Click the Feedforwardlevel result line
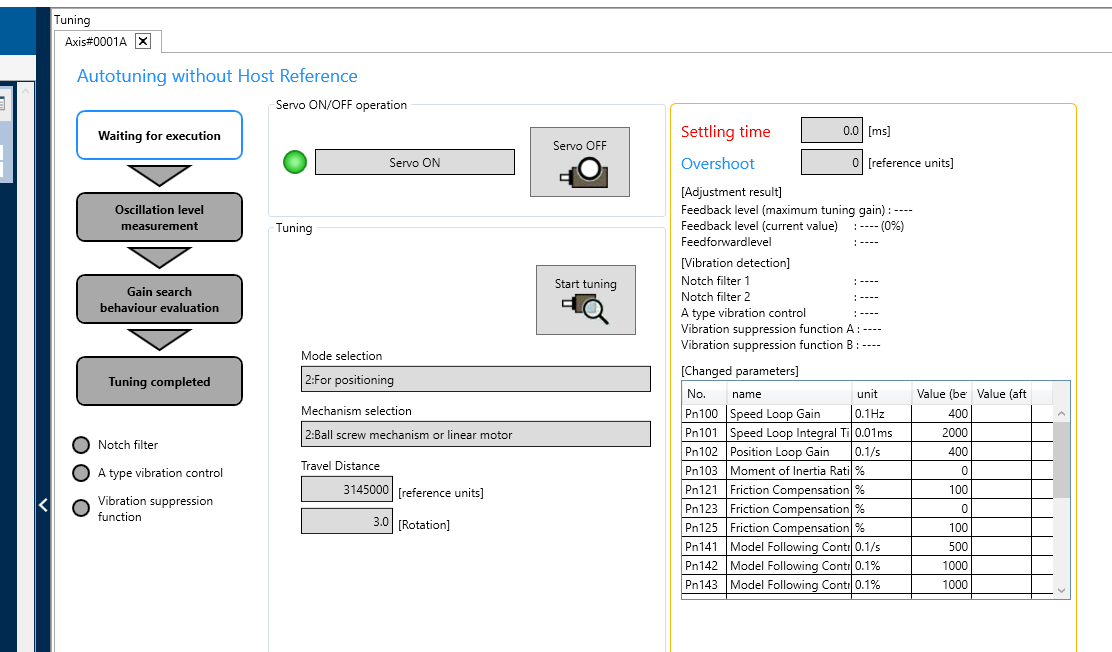1112x652 pixels. 779,242
